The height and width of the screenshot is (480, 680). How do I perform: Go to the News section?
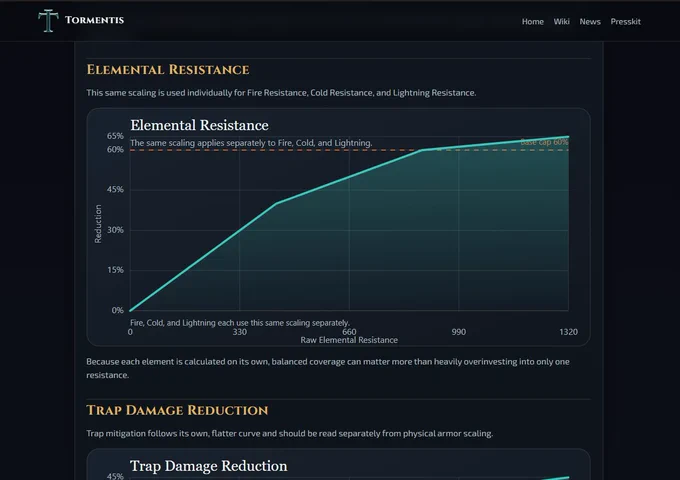[x=590, y=22]
